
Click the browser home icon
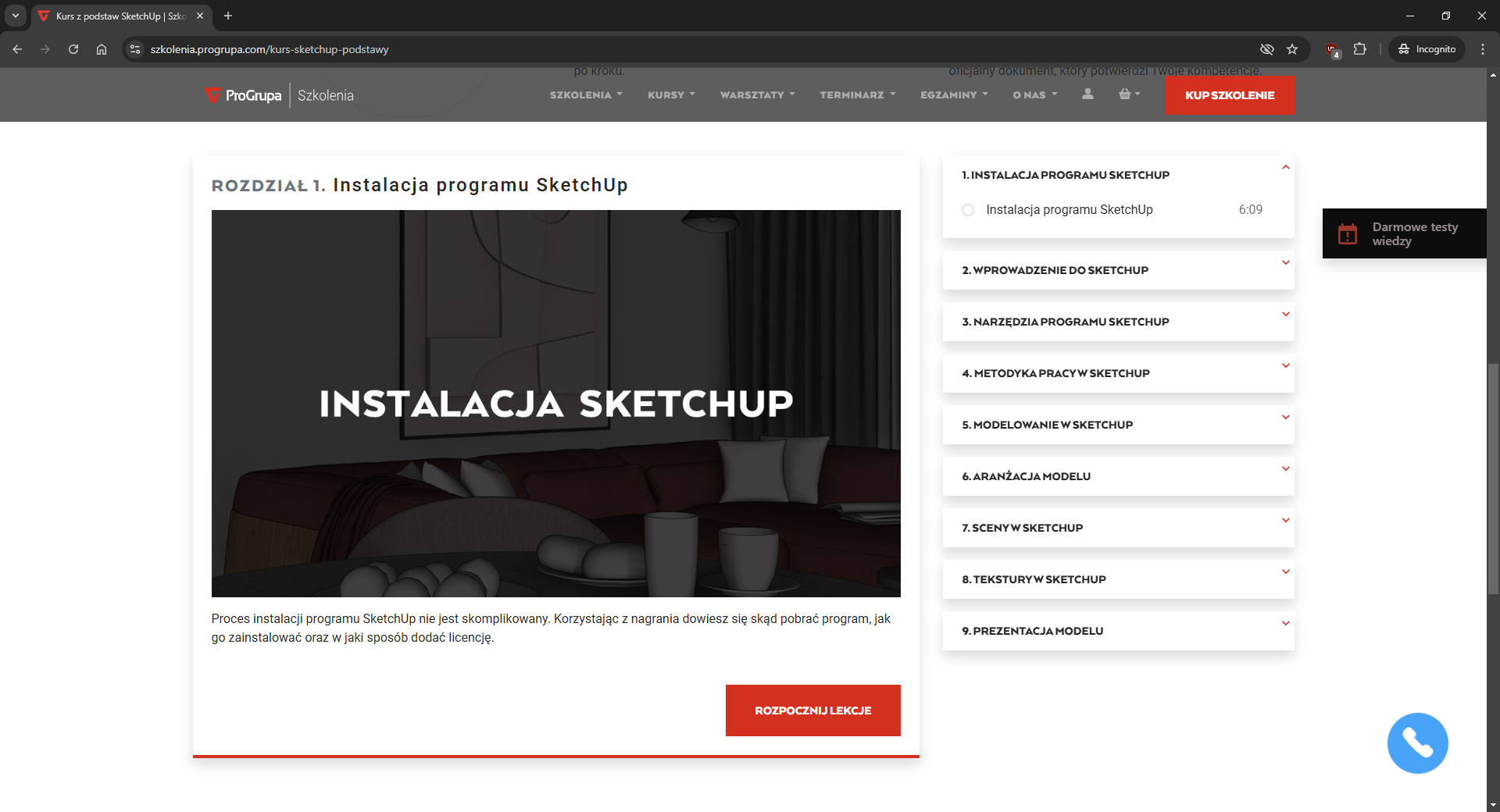tap(102, 49)
